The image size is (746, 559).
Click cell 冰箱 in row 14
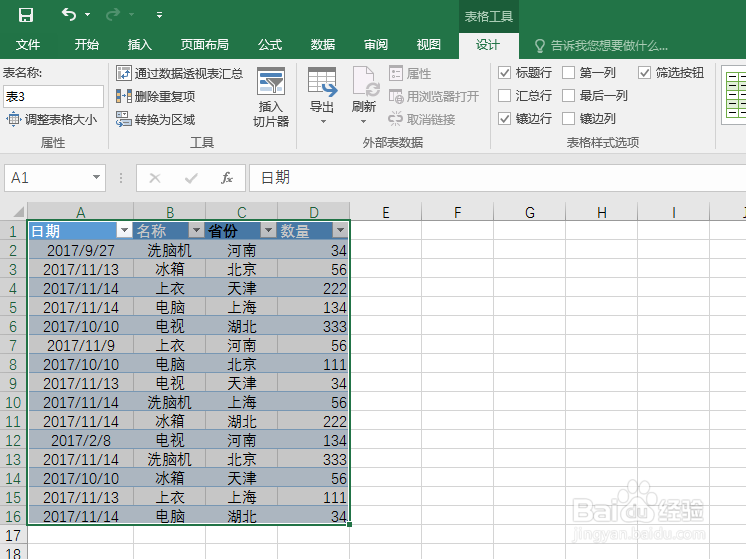point(169,479)
